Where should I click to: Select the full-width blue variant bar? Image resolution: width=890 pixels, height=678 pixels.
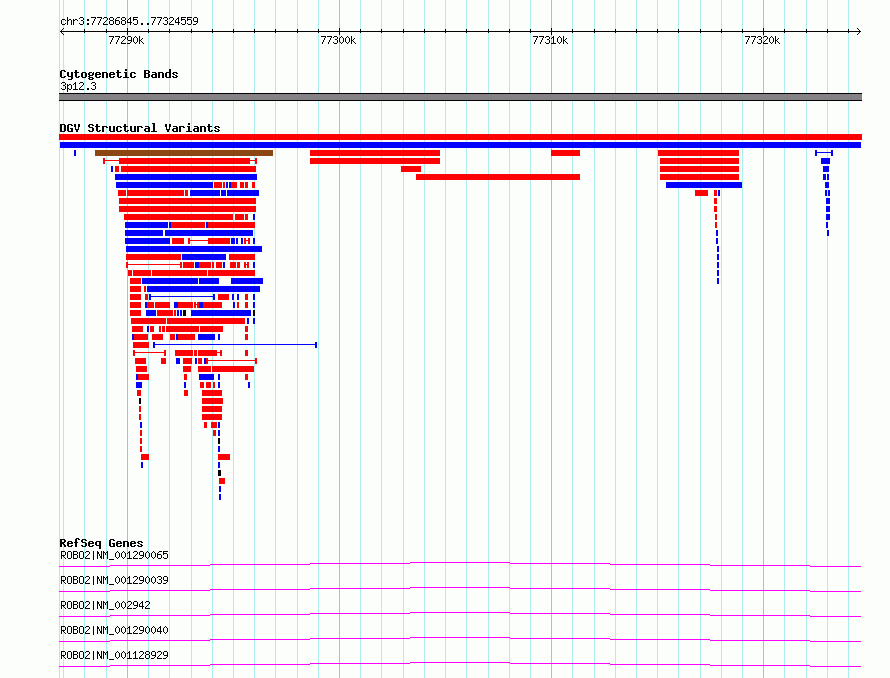tap(460, 145)
